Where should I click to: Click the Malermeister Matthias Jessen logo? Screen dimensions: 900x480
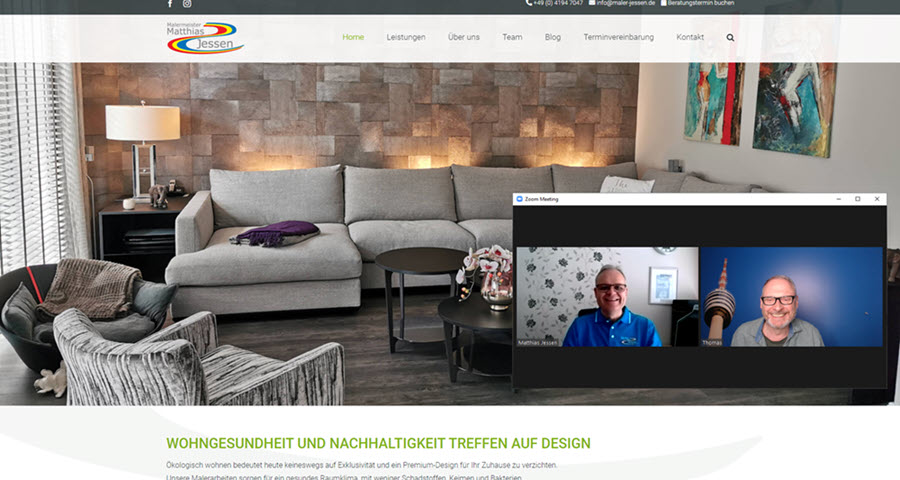(205, 38)
